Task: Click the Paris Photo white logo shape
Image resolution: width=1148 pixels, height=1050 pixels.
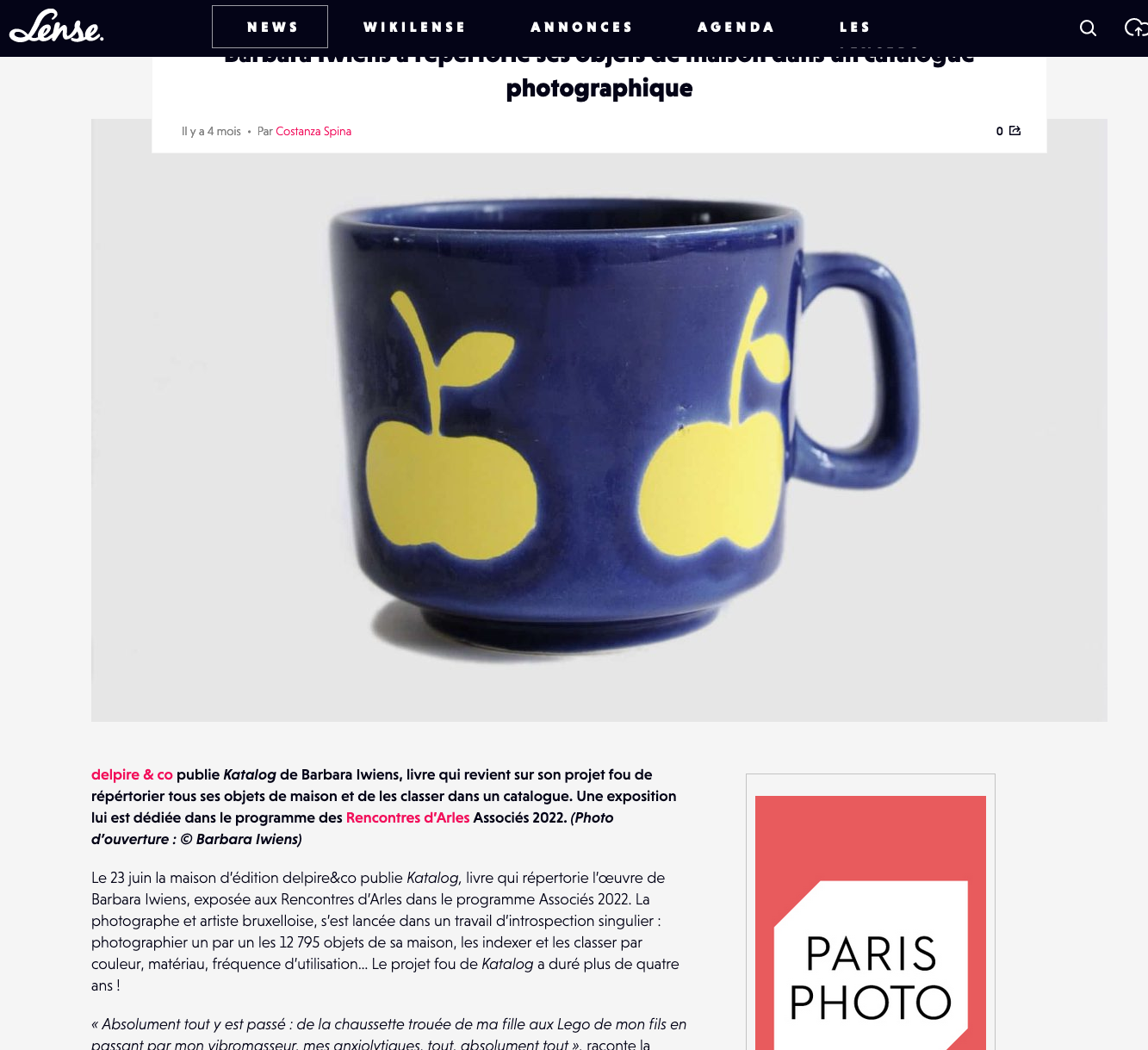Action: click(x=871, y=965)
